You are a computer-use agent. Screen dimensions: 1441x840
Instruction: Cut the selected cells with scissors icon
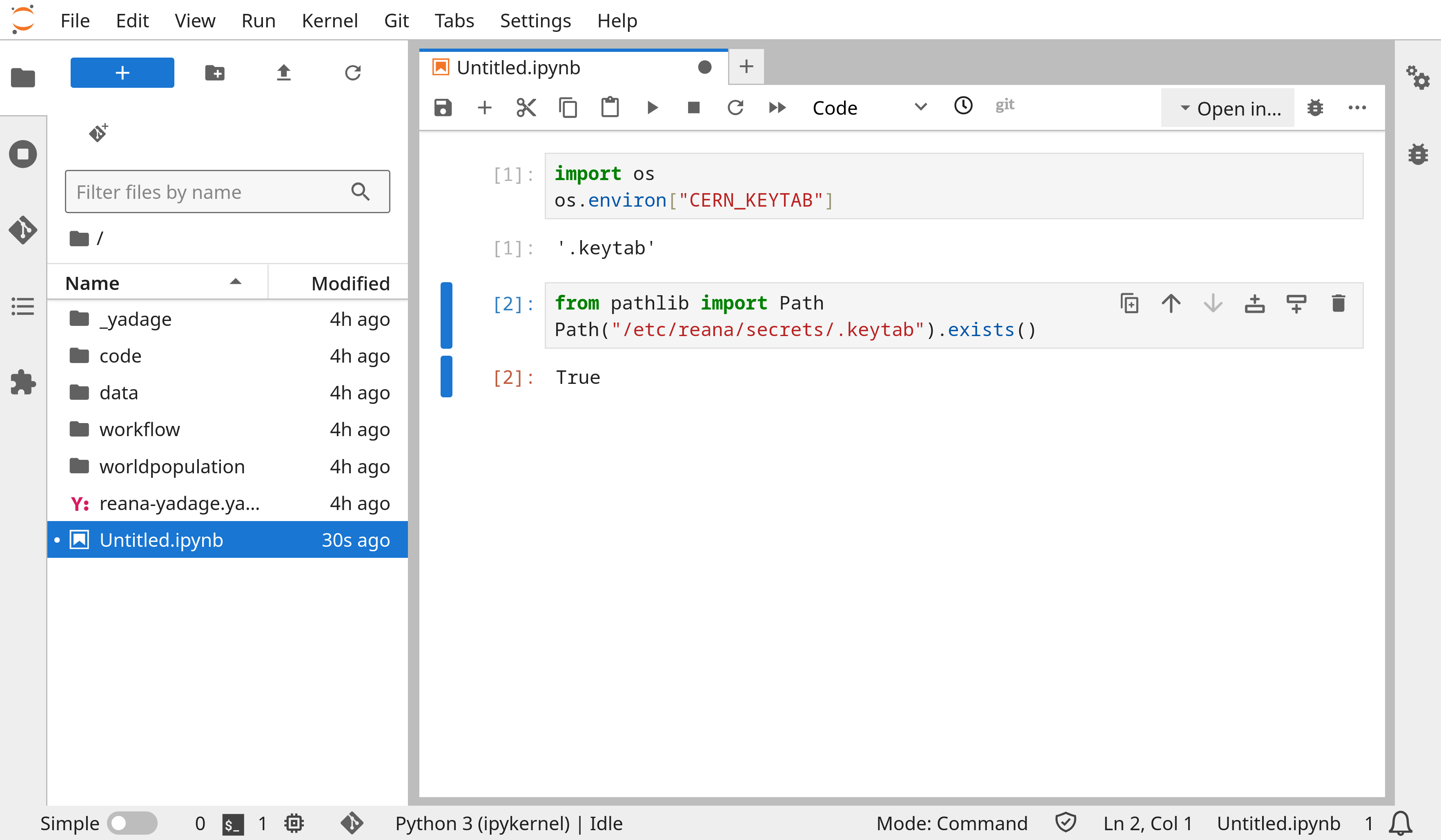pyautogui.click(x=526, y=107)
